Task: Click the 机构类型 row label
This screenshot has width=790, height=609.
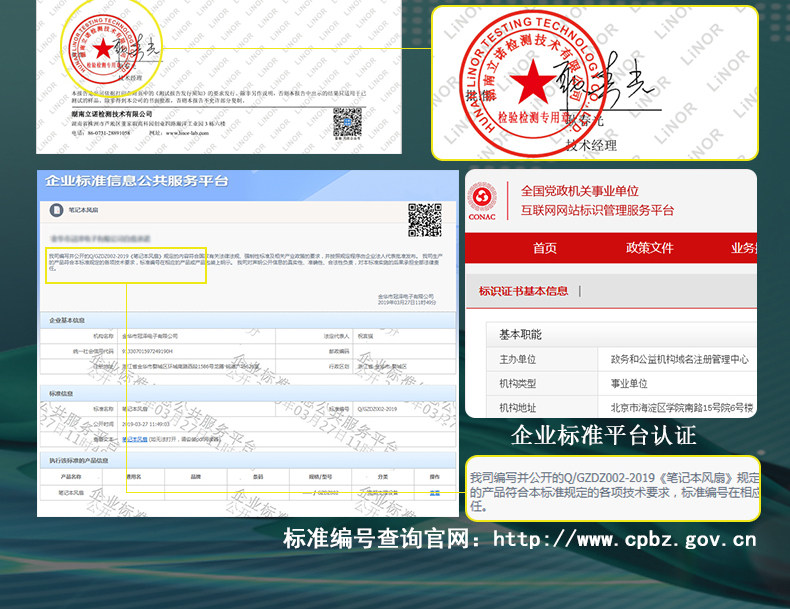Action: 517,383
